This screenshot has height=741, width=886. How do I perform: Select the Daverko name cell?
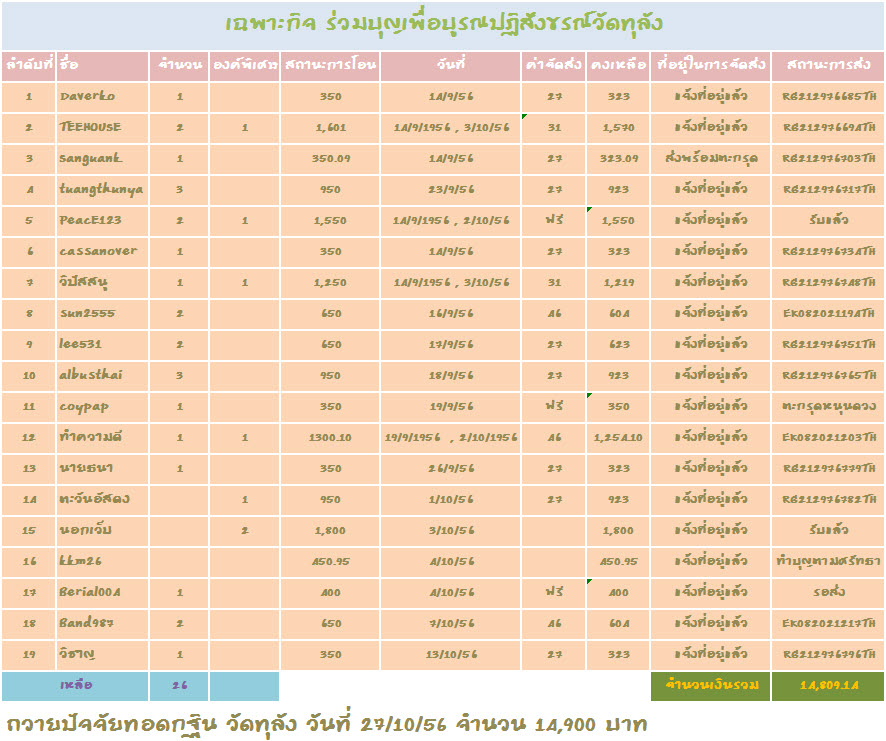[x=102, y=97]
